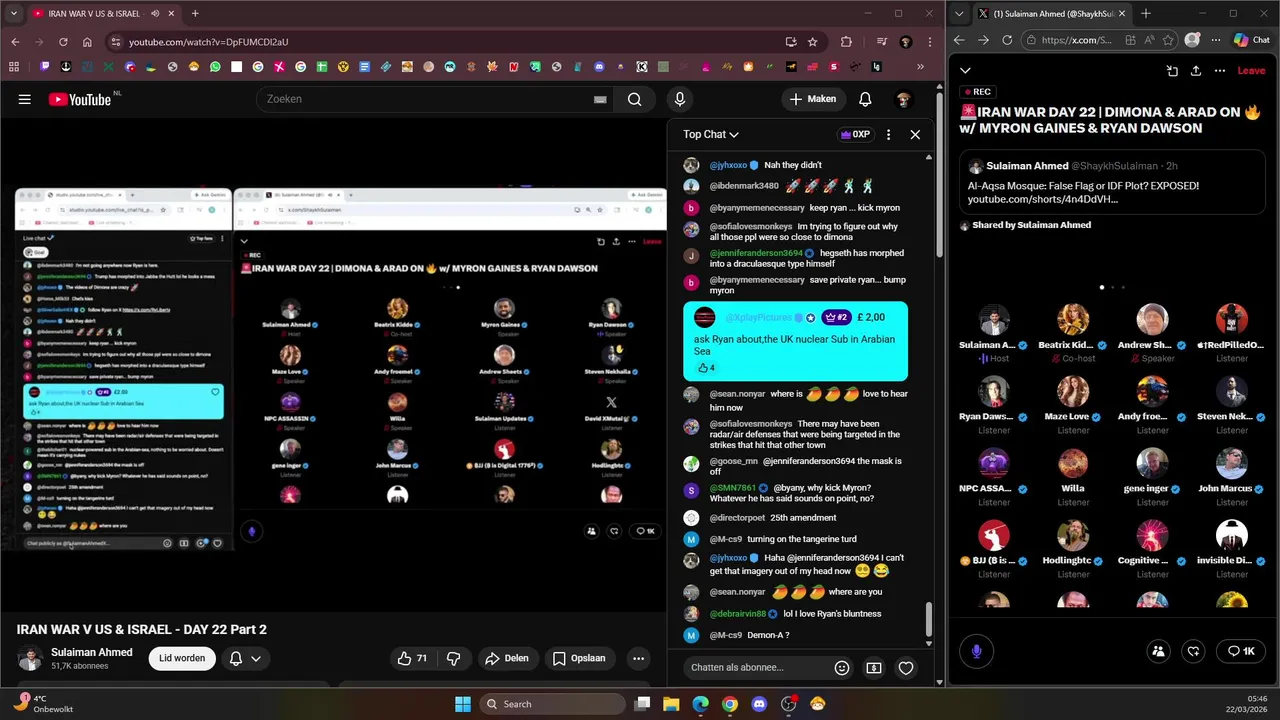Open Chrome from taskbar
Viewport: 1280px width, 720px height.
point(730,704)
